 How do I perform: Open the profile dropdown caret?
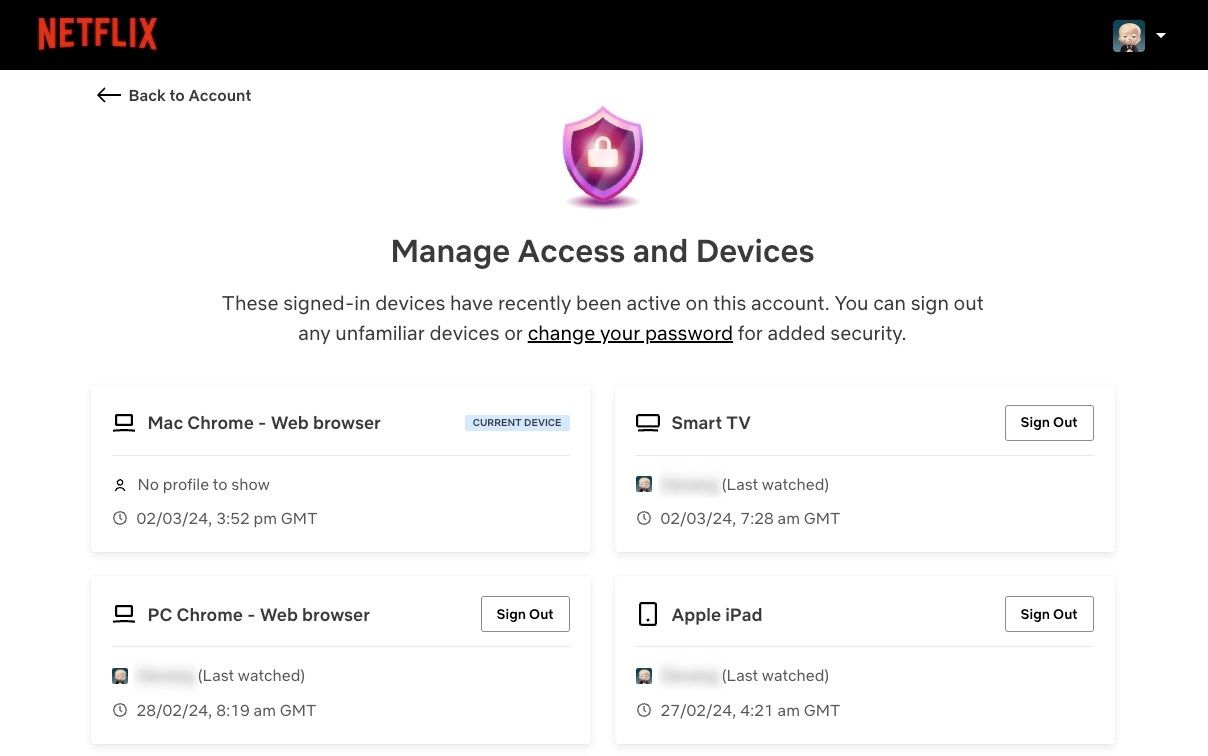1161,35
